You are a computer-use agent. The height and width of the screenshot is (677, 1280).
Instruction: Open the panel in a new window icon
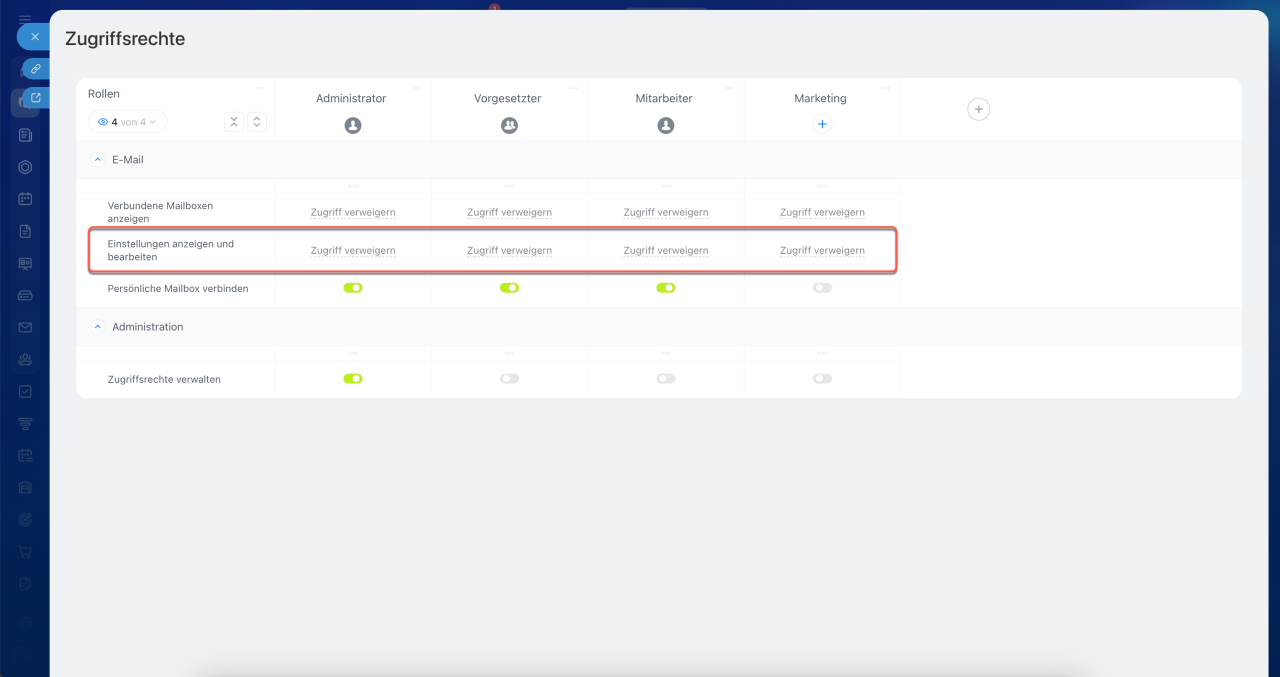tap(35, 98)
